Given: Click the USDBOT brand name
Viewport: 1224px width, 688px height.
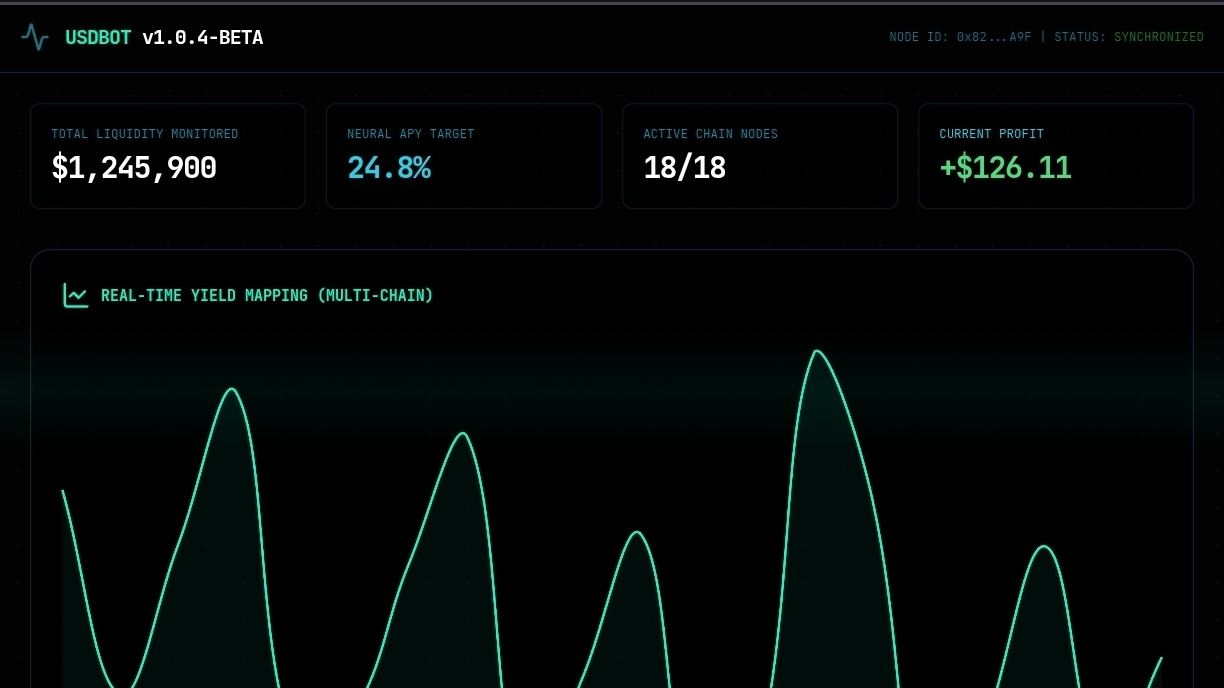Looking at the screenshot, I should click(98, 38).
